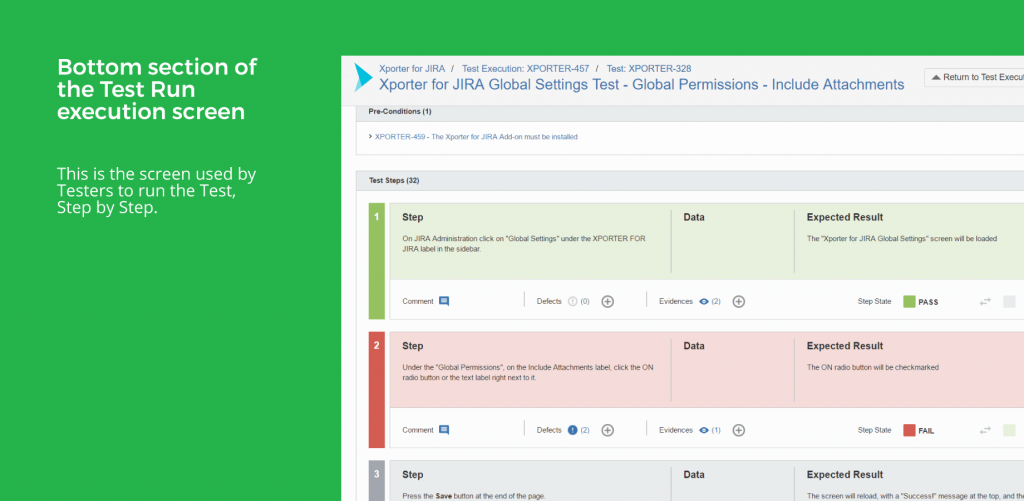Add a defect to step 2
This screenshot has height=501, width=1024.
point(607,430)
